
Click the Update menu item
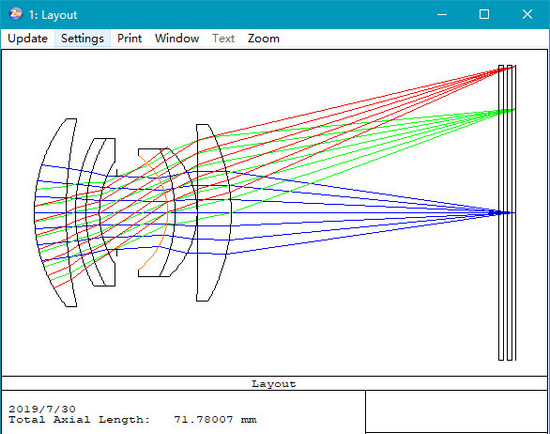27,38
